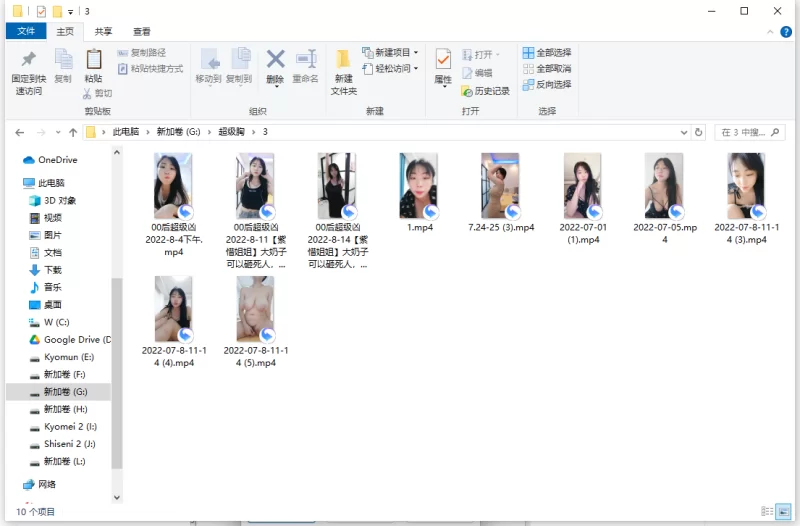800x526 pixels.
Task: Select Google Drive in the navigation pane
Action: pos(70,339)
